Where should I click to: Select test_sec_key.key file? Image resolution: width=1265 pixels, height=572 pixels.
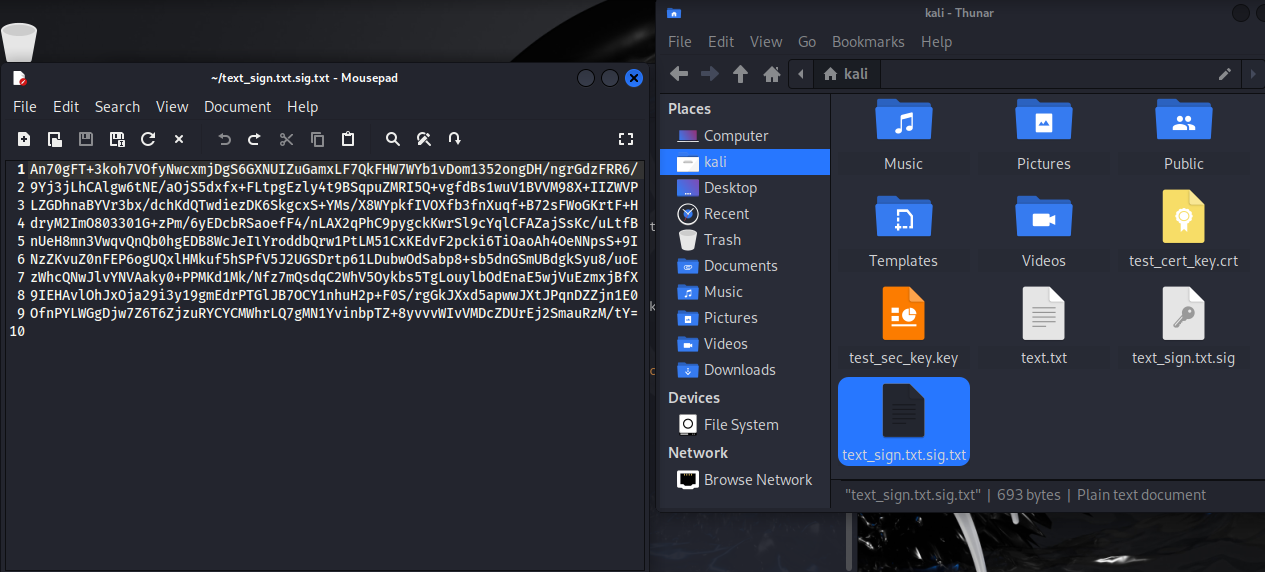point(904,327)
